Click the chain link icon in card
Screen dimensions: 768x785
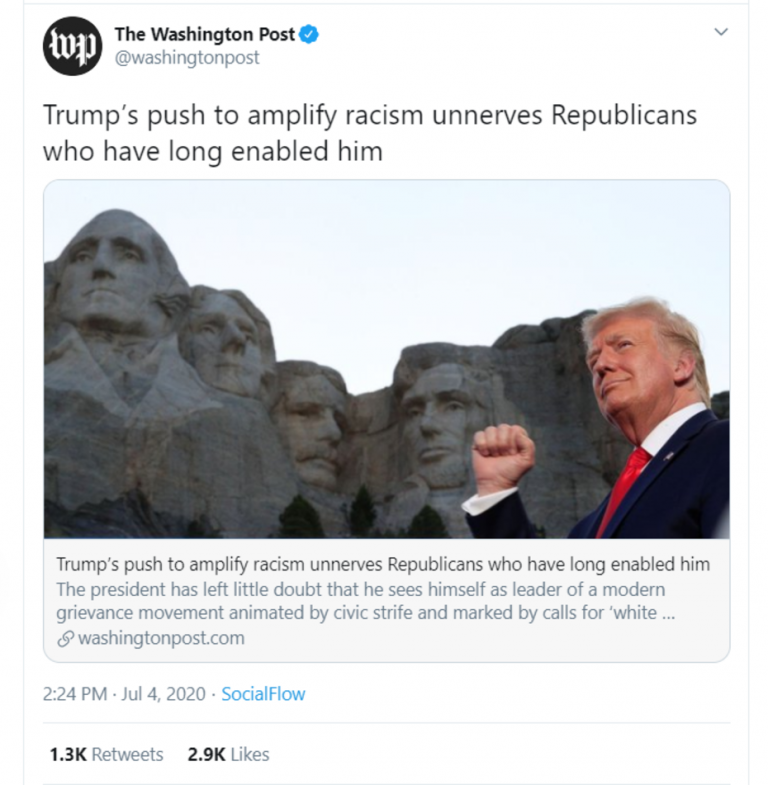click(65, 639)
